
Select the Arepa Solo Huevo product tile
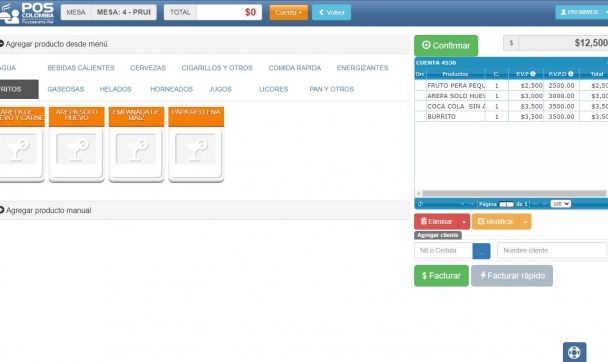tap(77, 144)
